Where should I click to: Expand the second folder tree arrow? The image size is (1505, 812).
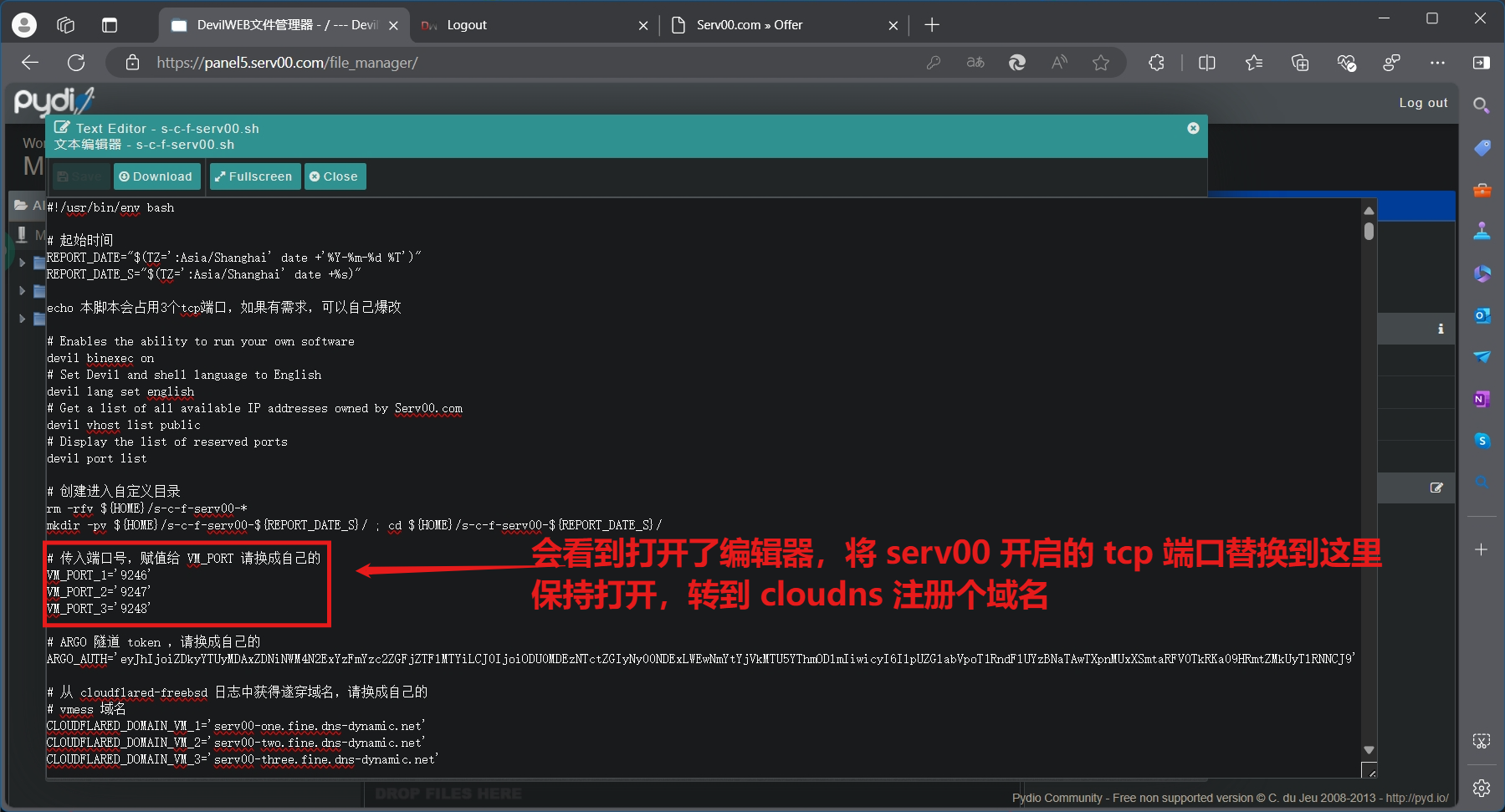pos(23,291)
